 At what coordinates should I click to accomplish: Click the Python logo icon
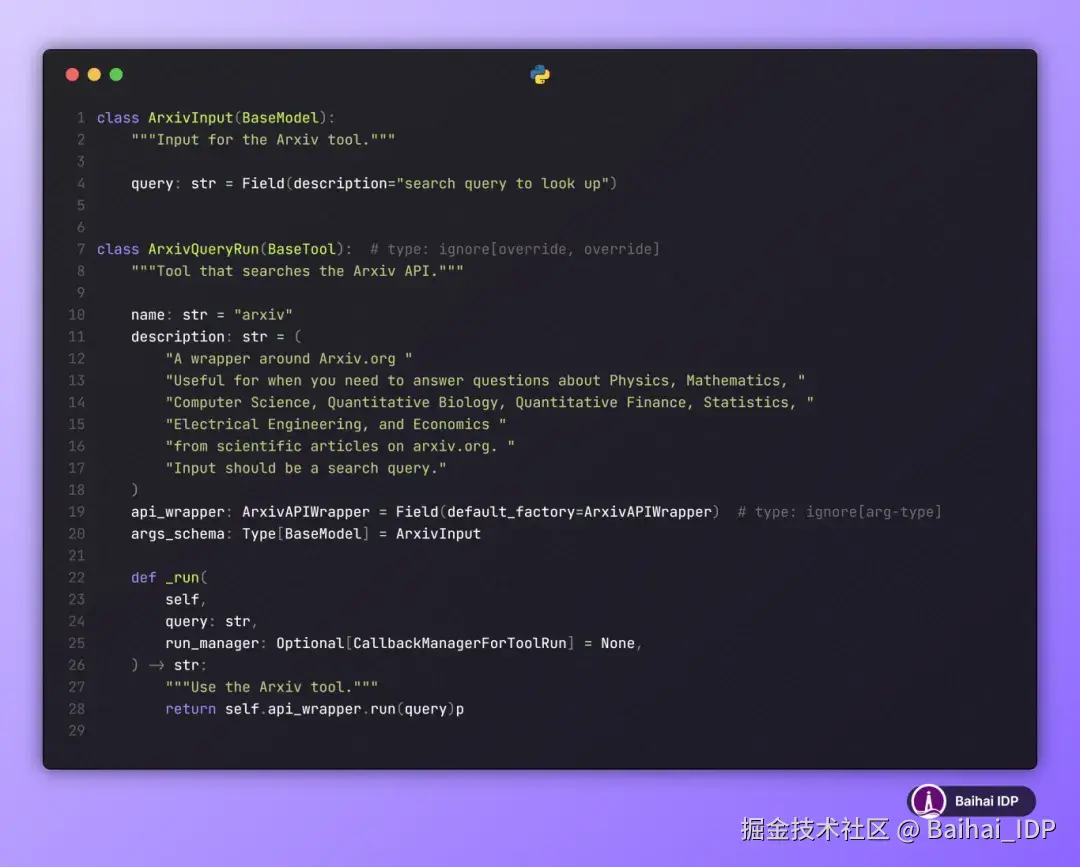click(x=540, y=74)
